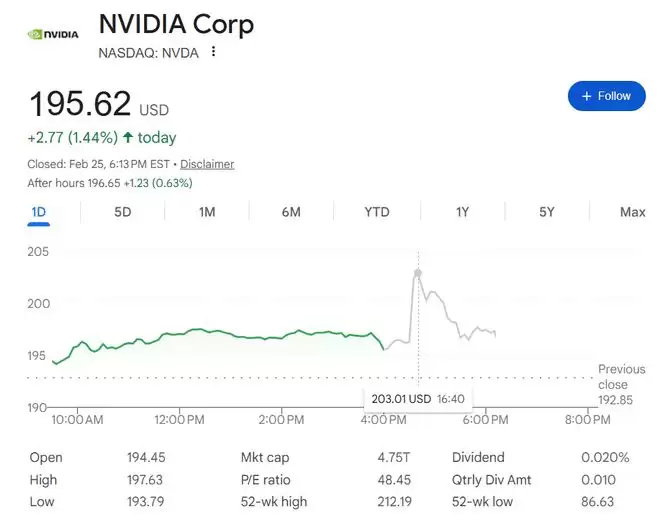Click the NVIDIA Corp title

(176, 24)
